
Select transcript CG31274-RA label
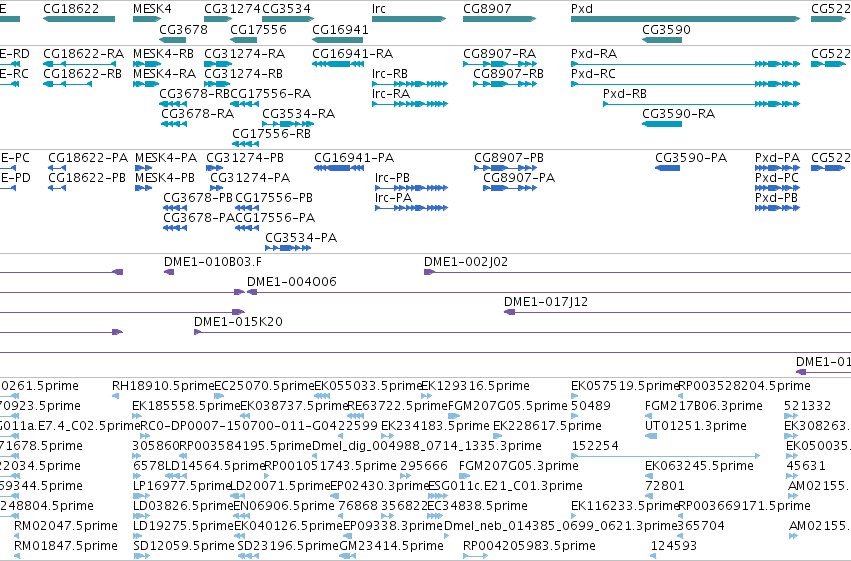[x=245, y=54]
